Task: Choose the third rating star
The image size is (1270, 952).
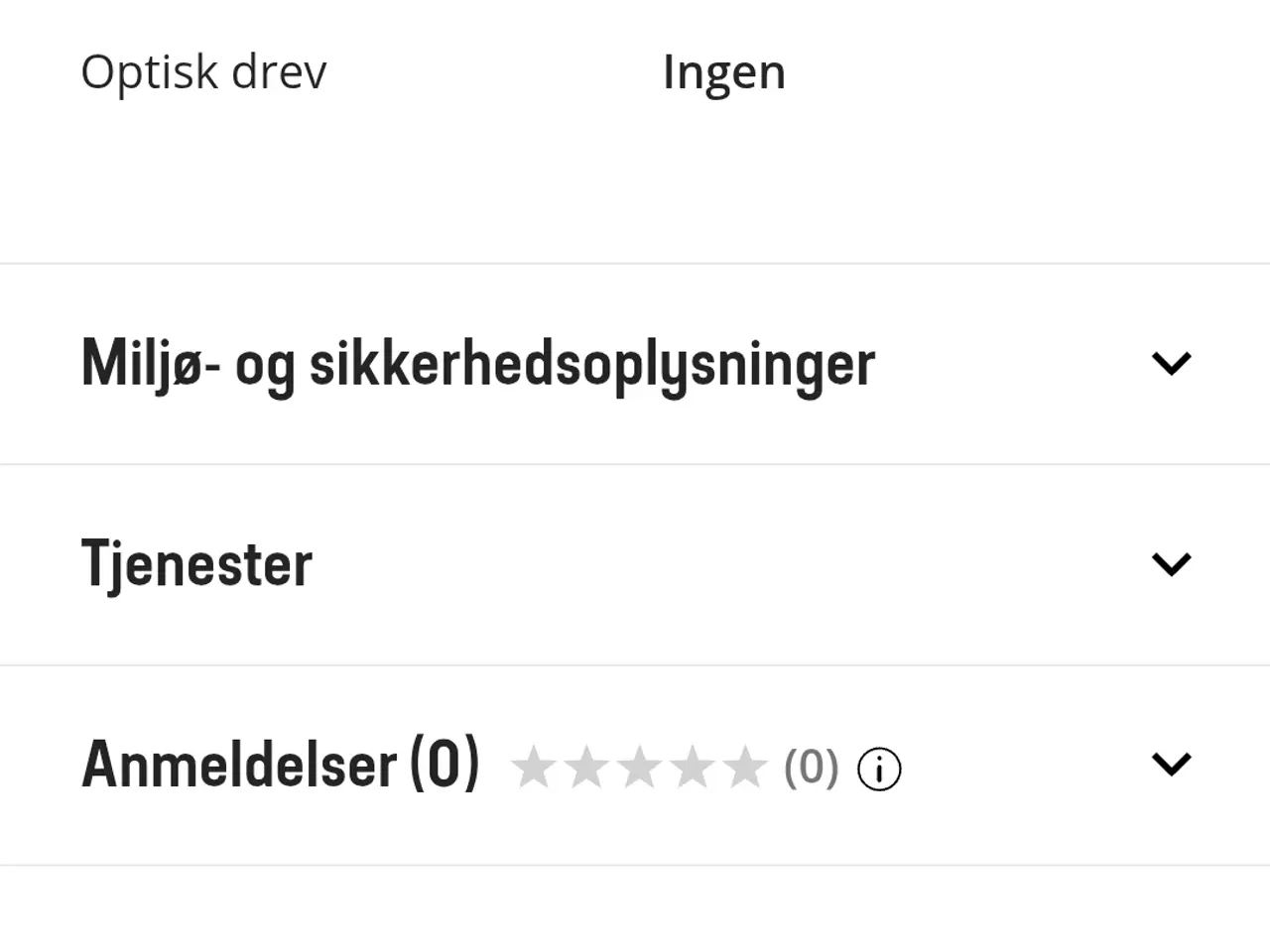Action: pyautogui.click(x=639, y=768)
